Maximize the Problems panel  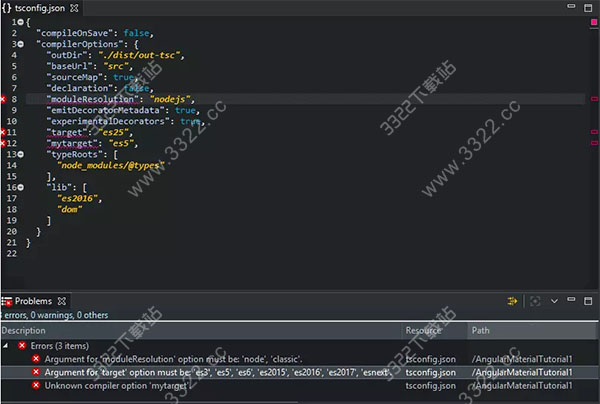click(589, 300)
